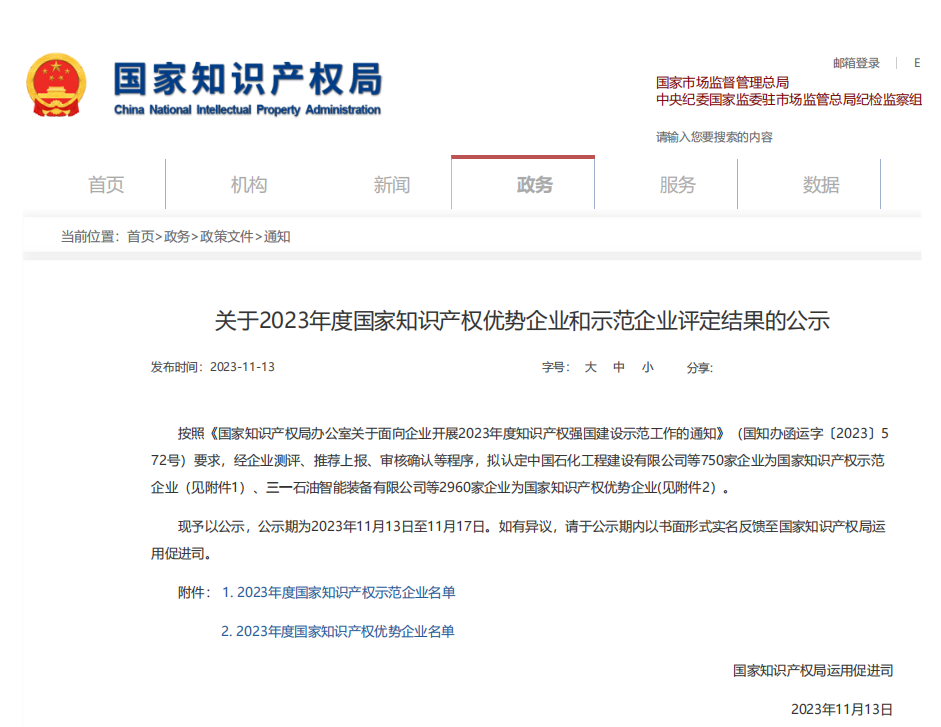941x727 pixels.
Task: Open attachment 2 优势企业名单
Action: tap(338, 632)
